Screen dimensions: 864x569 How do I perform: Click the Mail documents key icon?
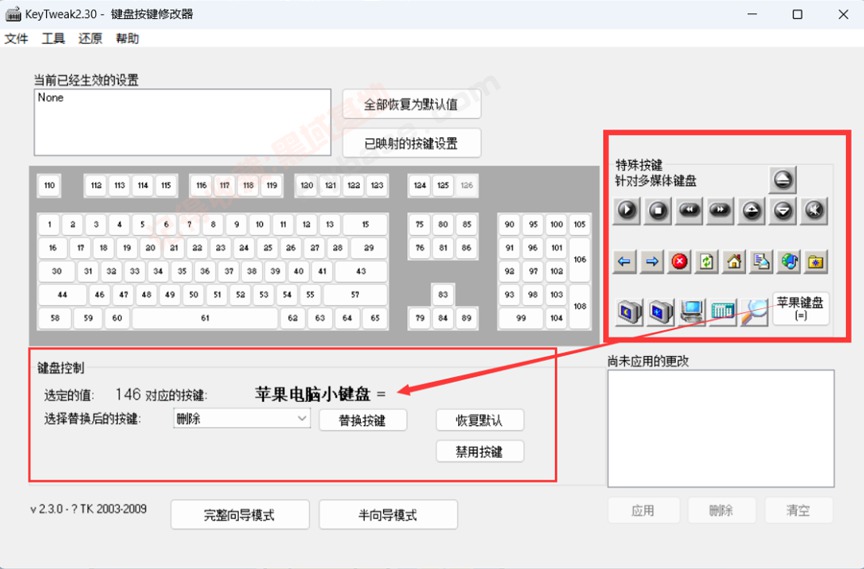[x=762, y=262]
